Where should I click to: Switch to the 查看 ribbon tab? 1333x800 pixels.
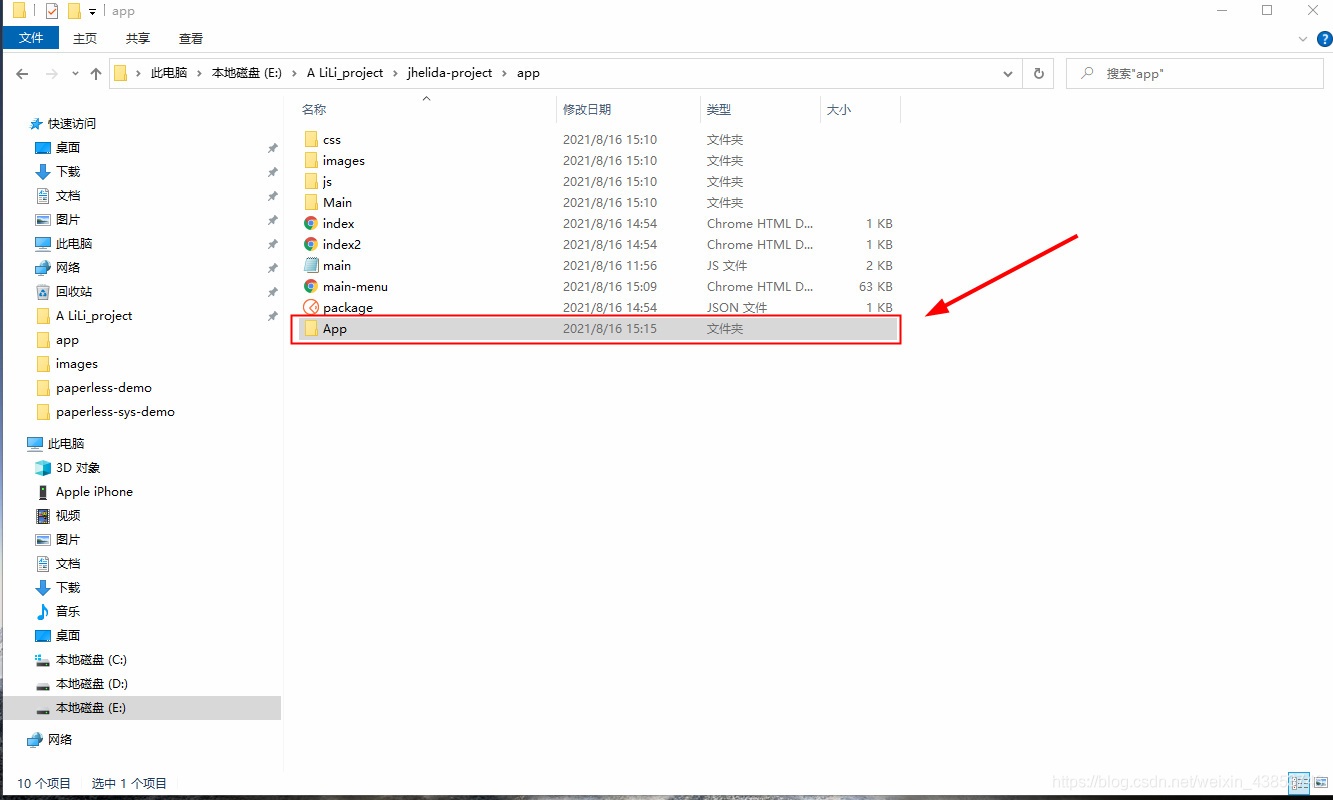191,38
